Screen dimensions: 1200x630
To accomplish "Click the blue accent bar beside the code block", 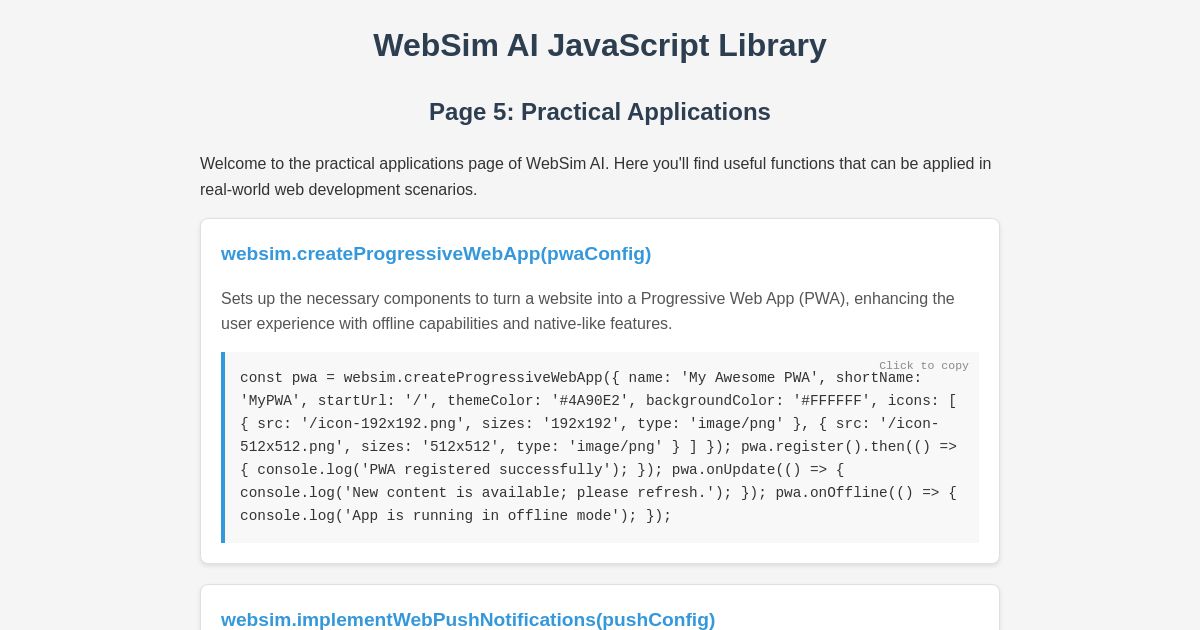I will coord(224,447).
